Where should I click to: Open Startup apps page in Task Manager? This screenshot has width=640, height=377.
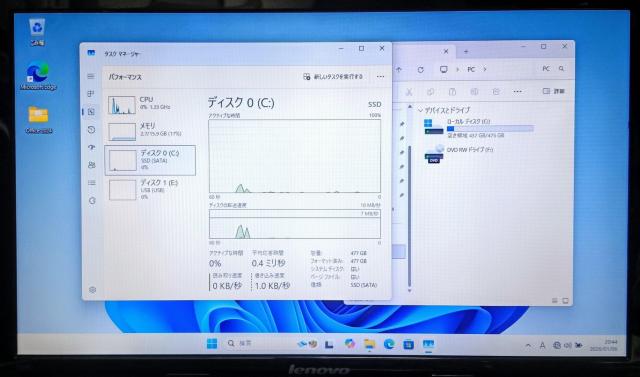(x=91, y=147)
